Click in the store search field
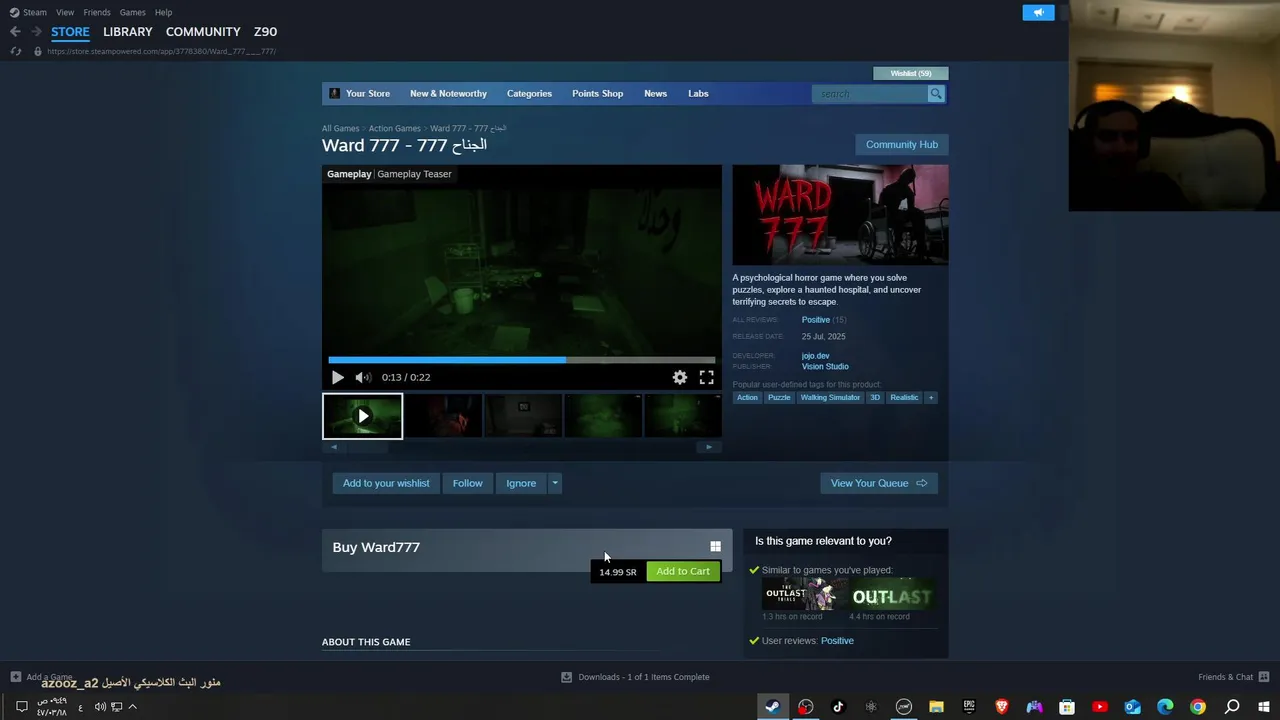 (870, 94)
